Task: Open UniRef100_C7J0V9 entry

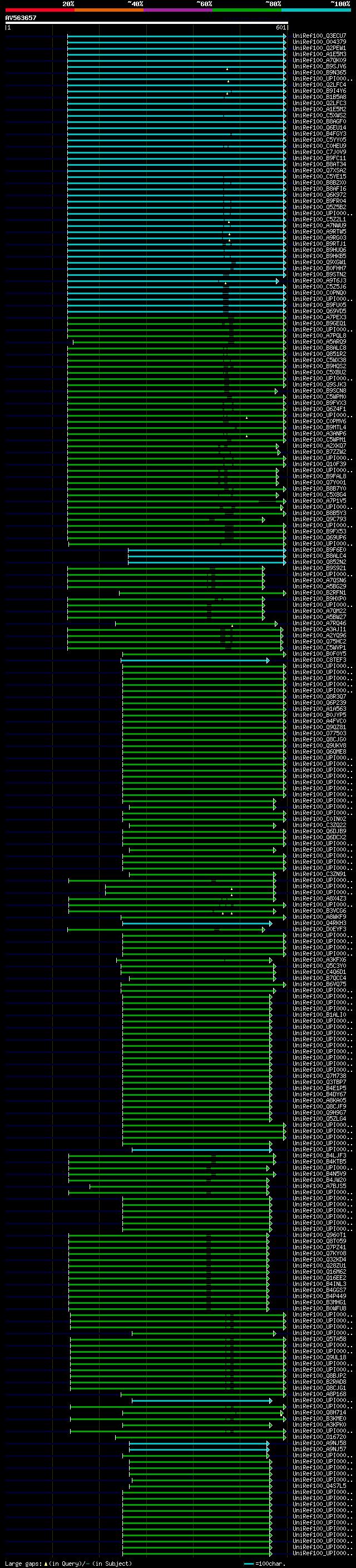Action: (319, 152)
